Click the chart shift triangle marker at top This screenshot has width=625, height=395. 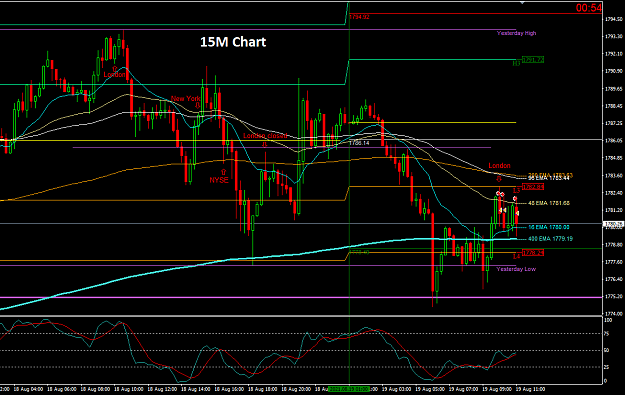pos(522,3)
